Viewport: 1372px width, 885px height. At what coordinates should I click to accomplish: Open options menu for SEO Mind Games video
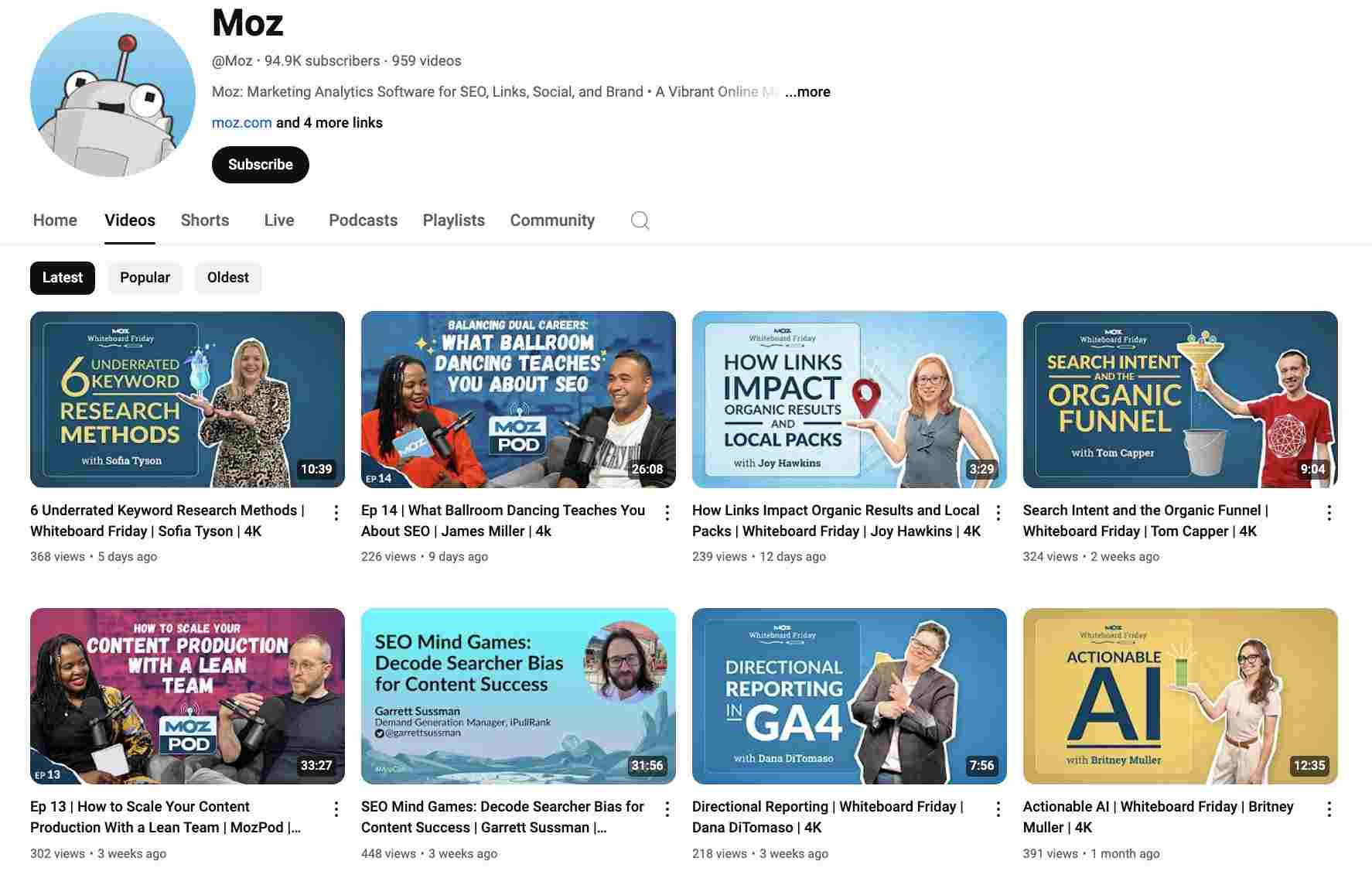[x=667, y=809]
